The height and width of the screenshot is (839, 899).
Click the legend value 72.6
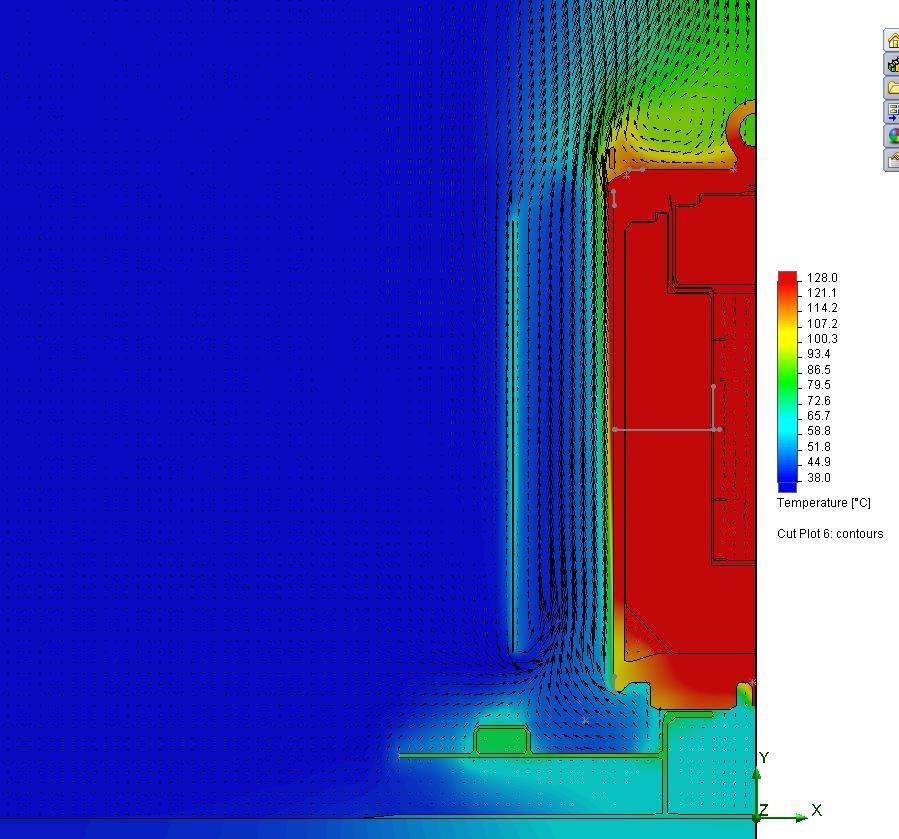tap(819, 400)
